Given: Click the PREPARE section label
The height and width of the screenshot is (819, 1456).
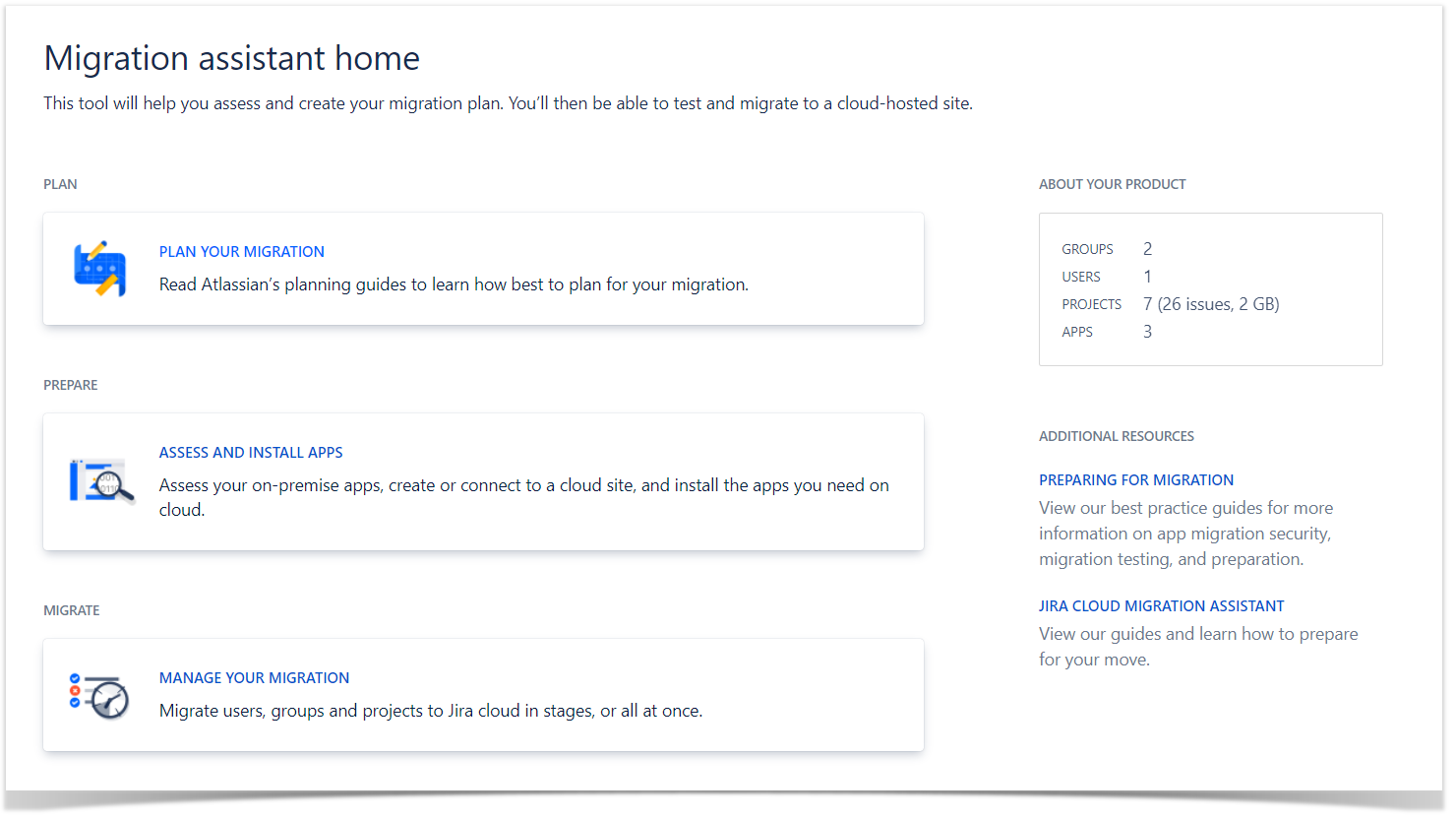Looking at the screenshot, I should pos(71,385).
